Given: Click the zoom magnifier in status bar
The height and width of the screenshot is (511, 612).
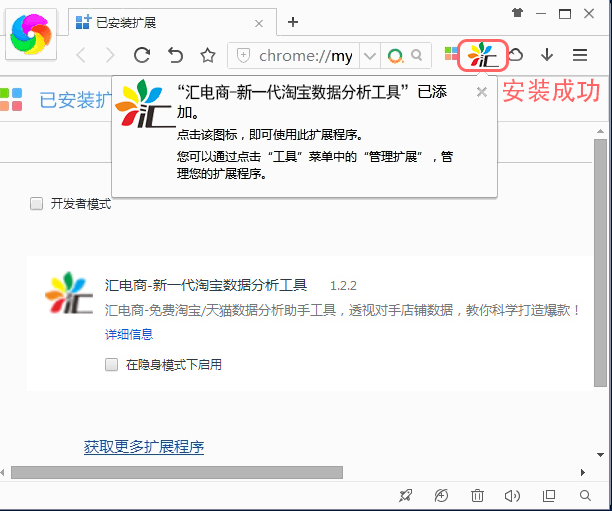Looking at the screenshot, I should (x=585, y=496).
